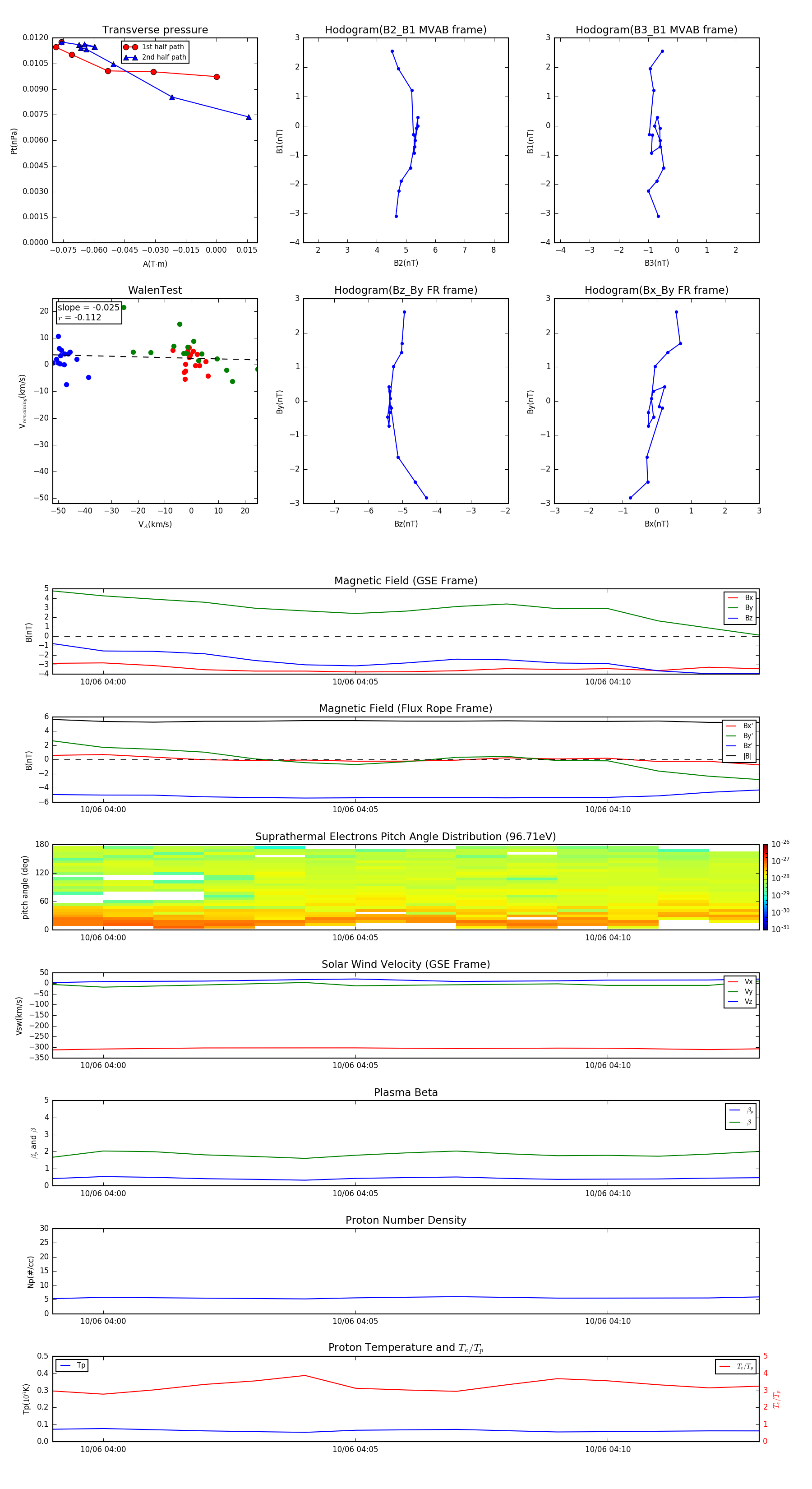Click the 'Plasma Beta' plot title

[406, 1093]
